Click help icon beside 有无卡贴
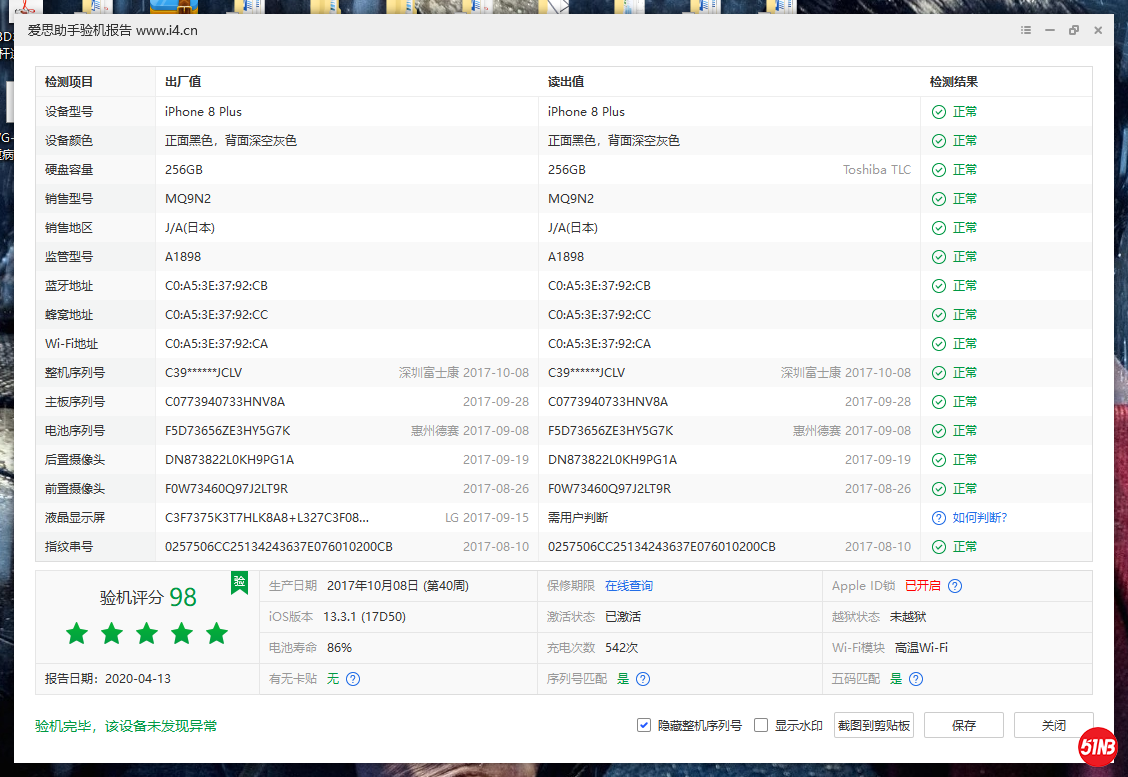This screenshot has height=777, width=1128. tap(353, 679)
